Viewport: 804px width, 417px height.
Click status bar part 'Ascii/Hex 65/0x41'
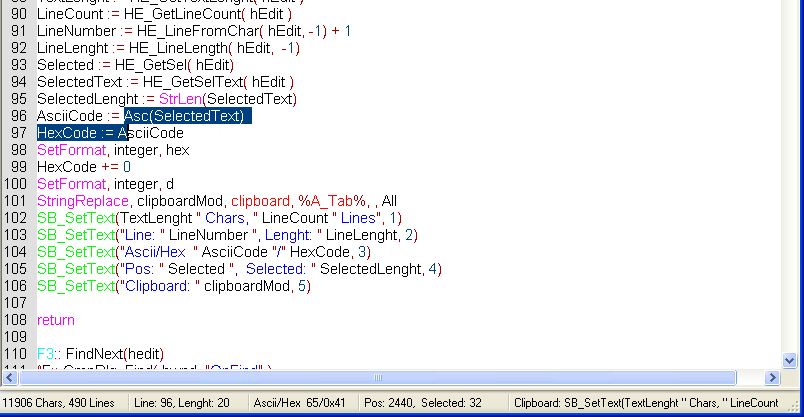point(299,403)
